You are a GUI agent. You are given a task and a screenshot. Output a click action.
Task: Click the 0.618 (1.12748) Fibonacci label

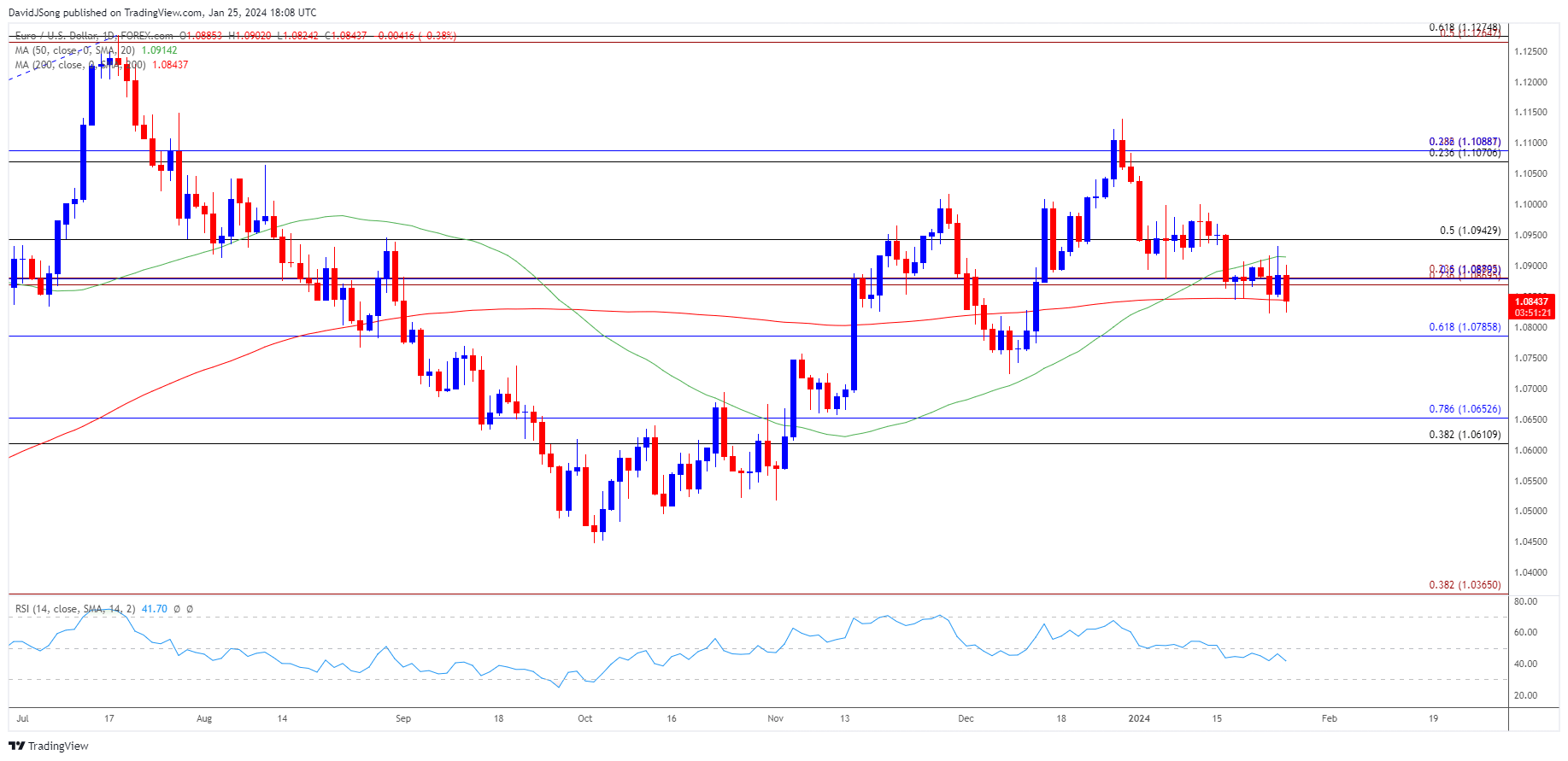[x=1465, y=27]
